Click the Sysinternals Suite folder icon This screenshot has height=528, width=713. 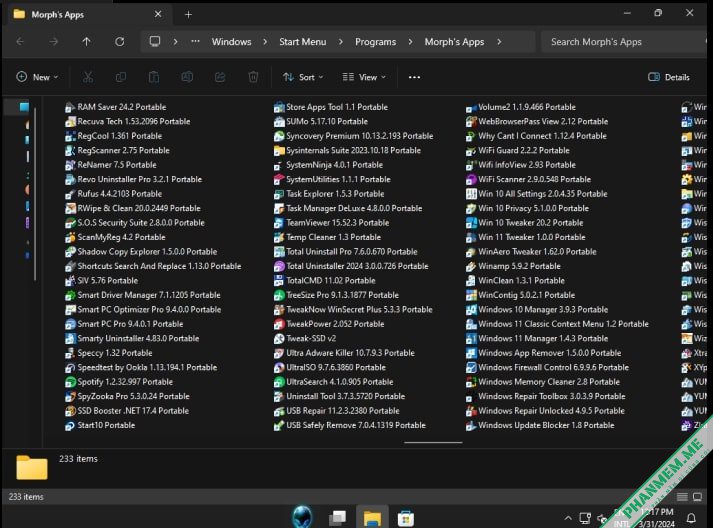pyautogui.click(x=279, y=151)
